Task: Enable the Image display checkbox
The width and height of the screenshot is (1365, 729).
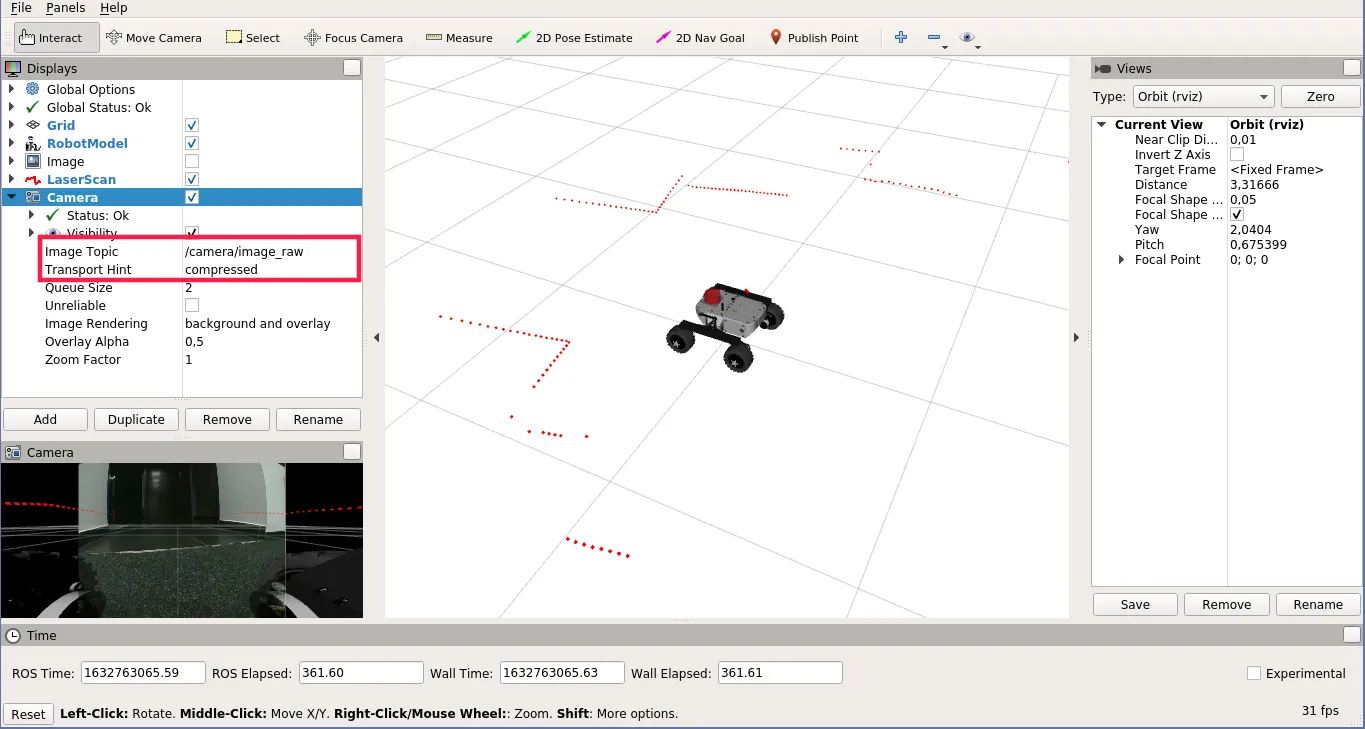Action: tap(192, 161)
